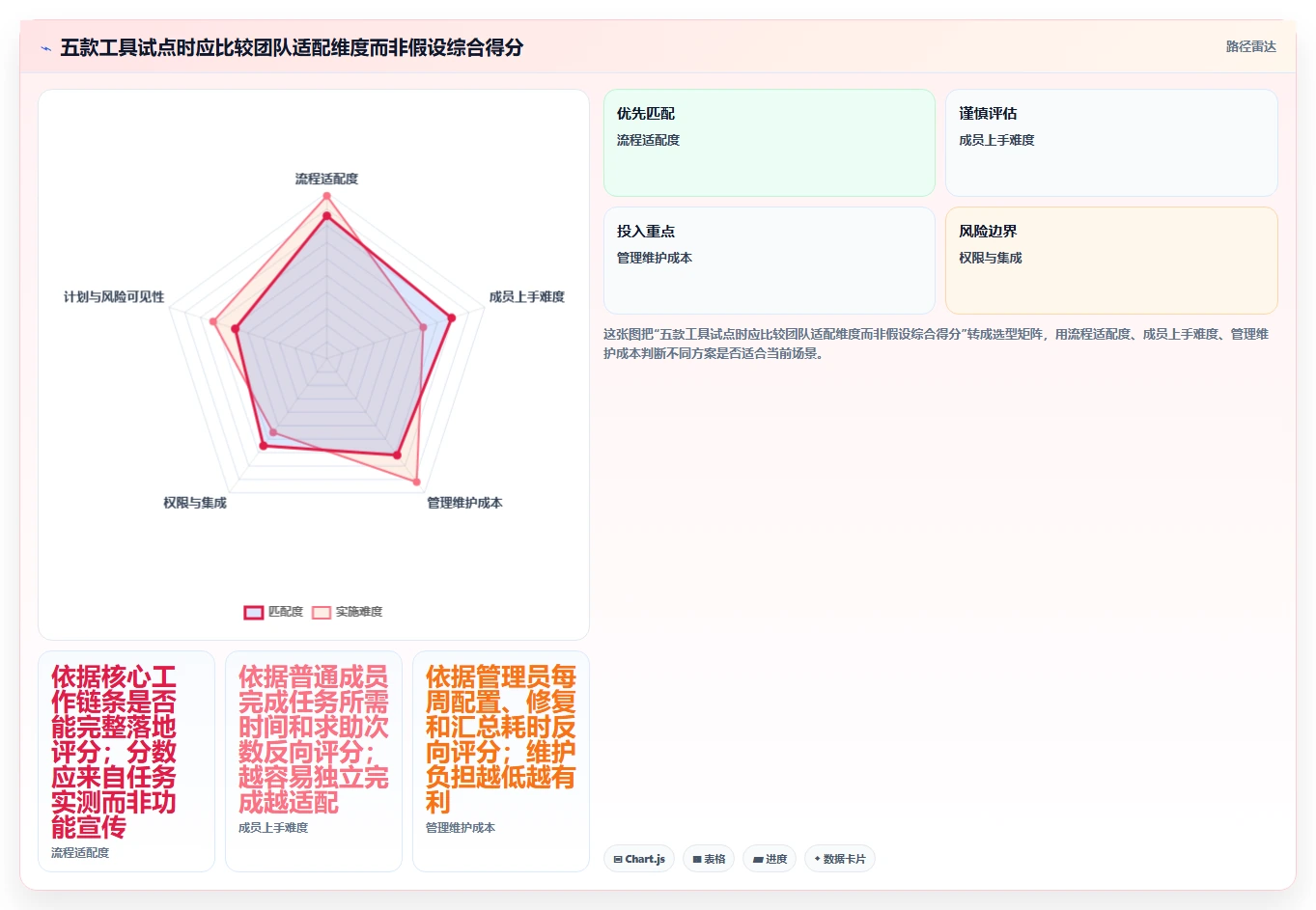Click the 匹配度 legend label
Viewport: 1316px width, 910px height.
pyautogui.click(x=286, y=612)
